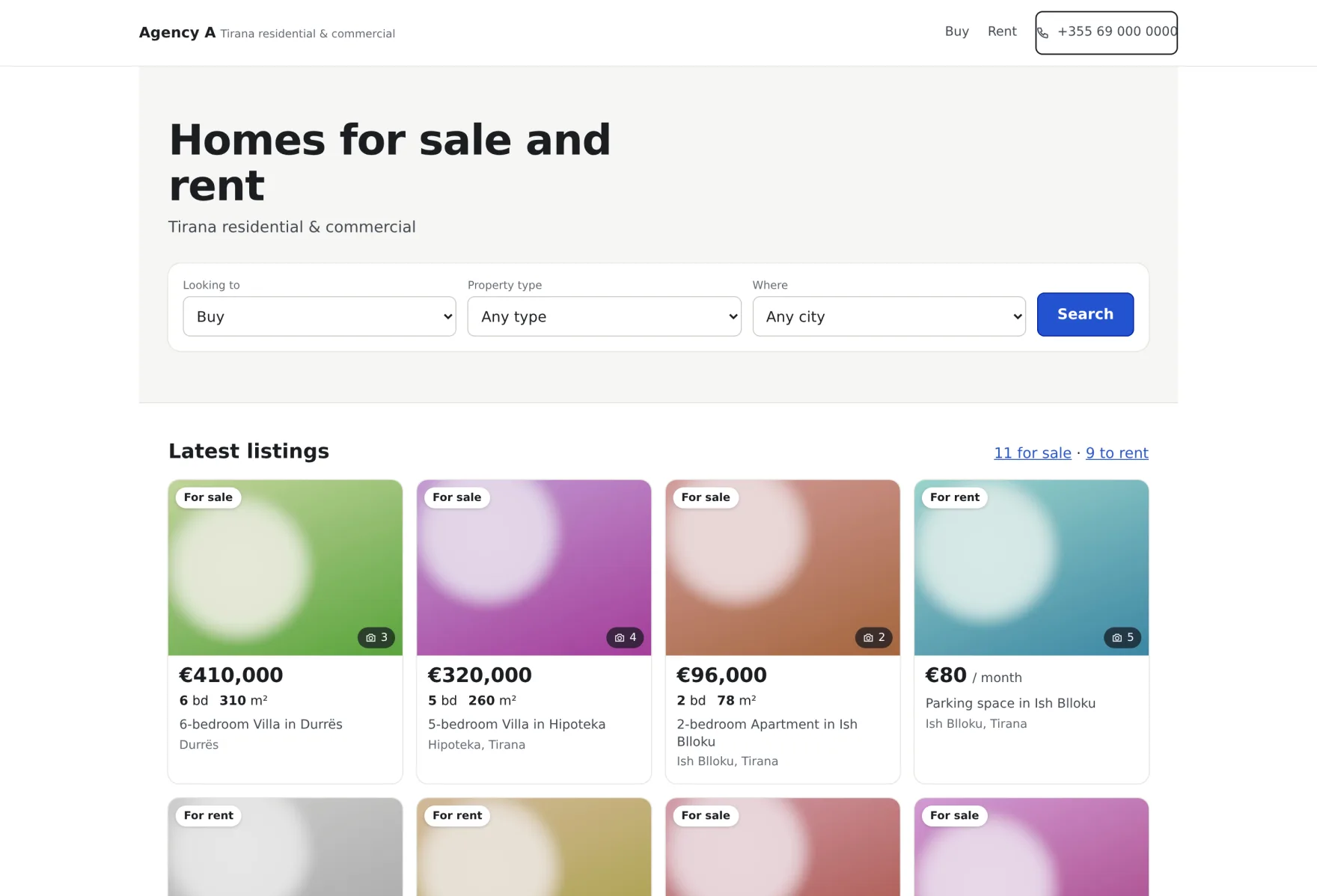Open the 9 to rent link
Image resolution: width=1317 pixels, height=896 pixels.
[x=1117, y=453]
